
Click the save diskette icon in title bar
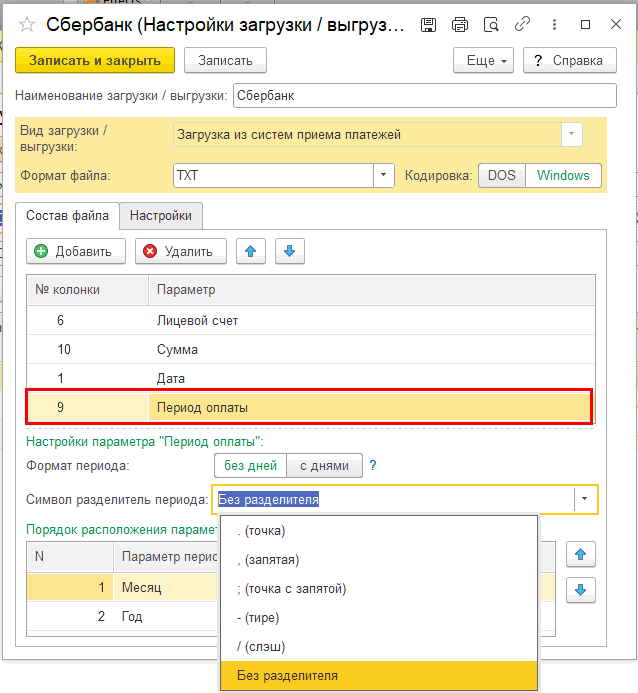pos(428,25)
